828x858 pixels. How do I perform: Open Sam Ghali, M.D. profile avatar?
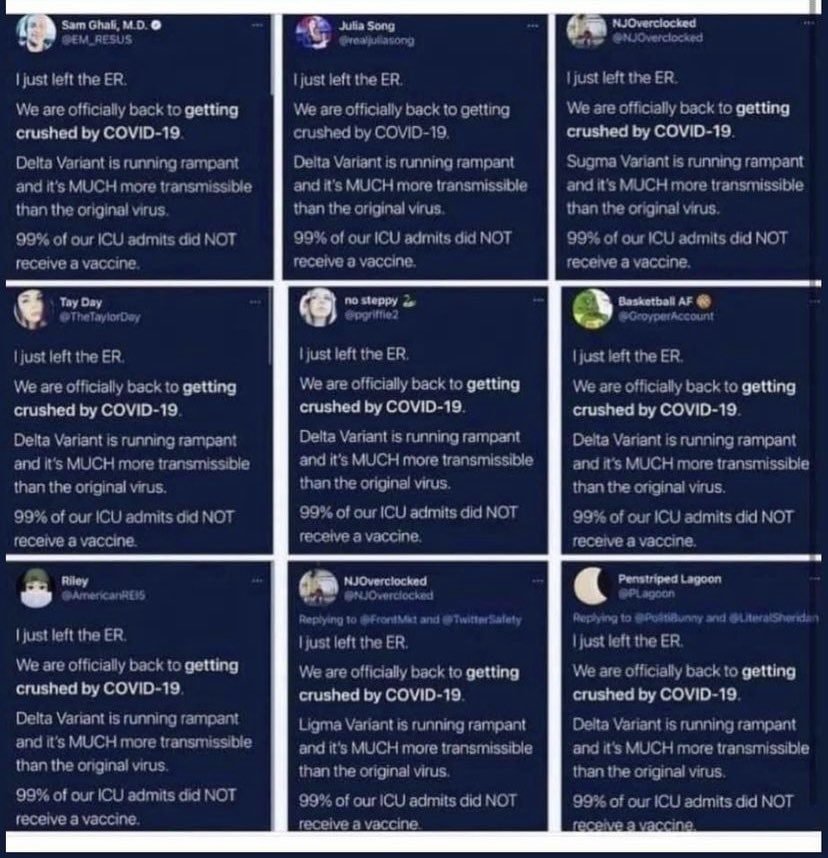click(36, 33)
